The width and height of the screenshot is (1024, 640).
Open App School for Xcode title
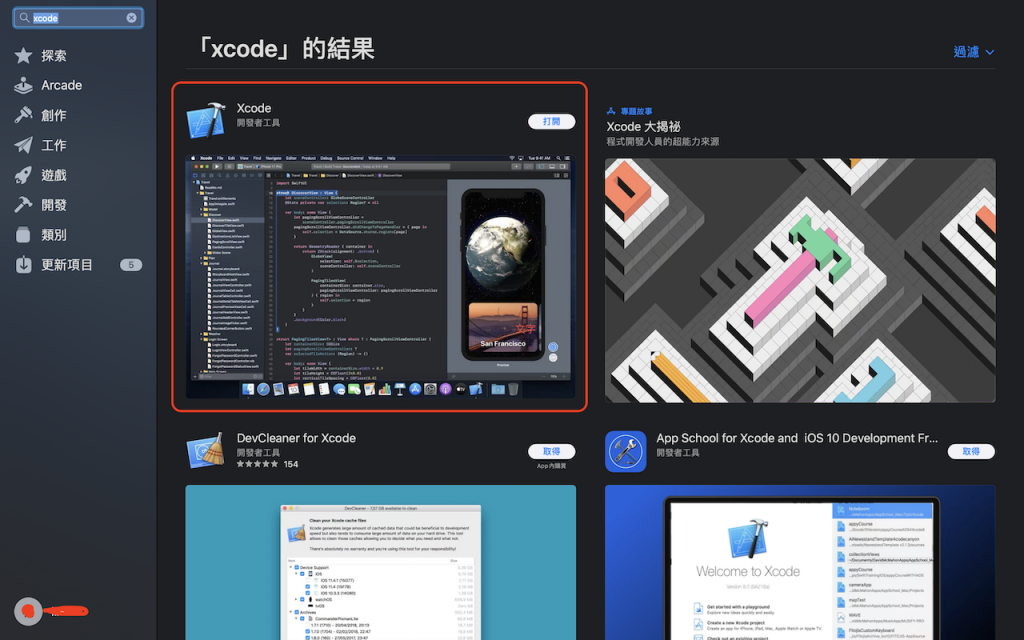coord(797,438)
